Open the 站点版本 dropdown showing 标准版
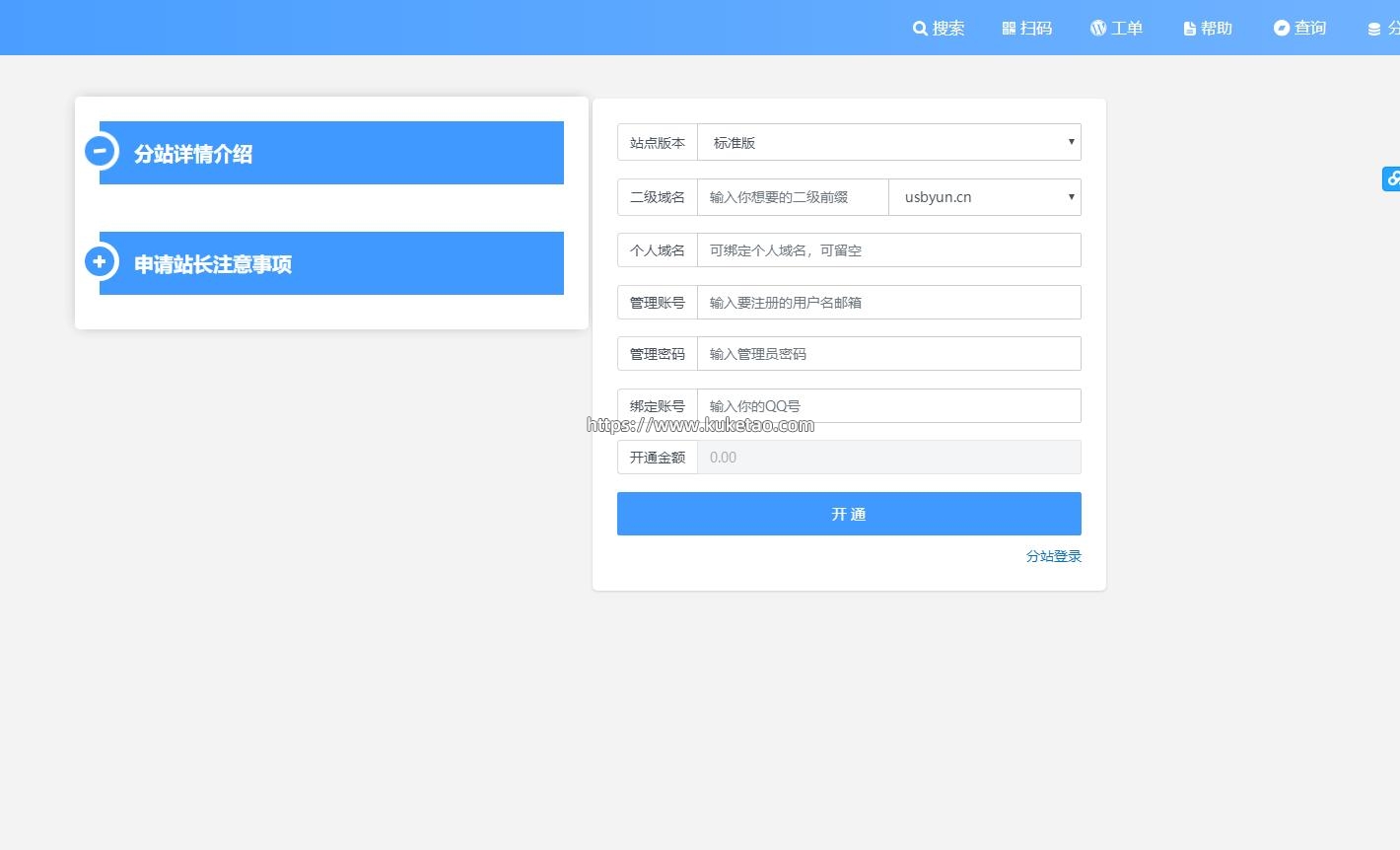The width and height of the screenshot is (1400, 850). click(888, 142)
